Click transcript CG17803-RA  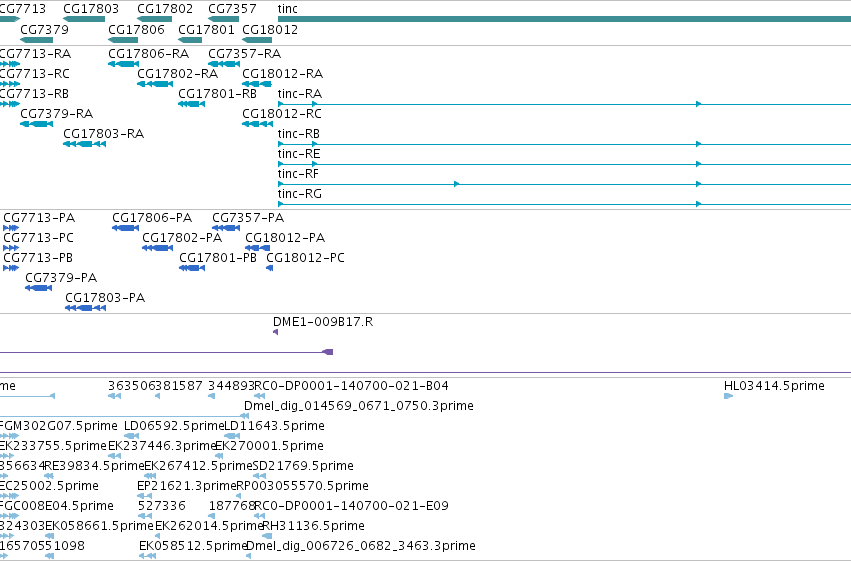pos(103,134)
